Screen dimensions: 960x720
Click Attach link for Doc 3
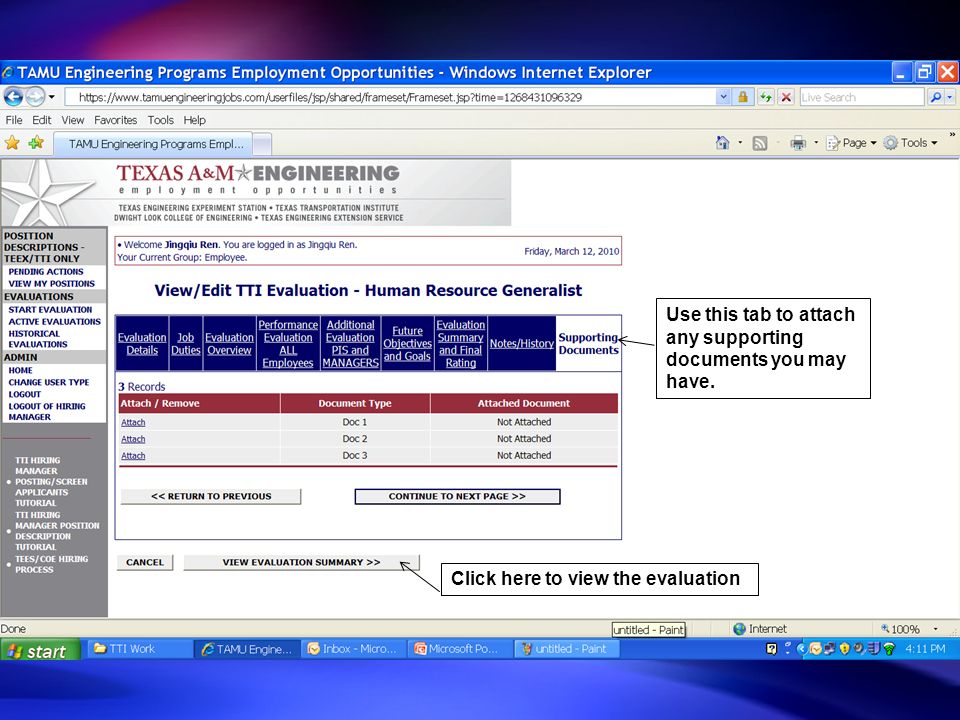(133, 456)
